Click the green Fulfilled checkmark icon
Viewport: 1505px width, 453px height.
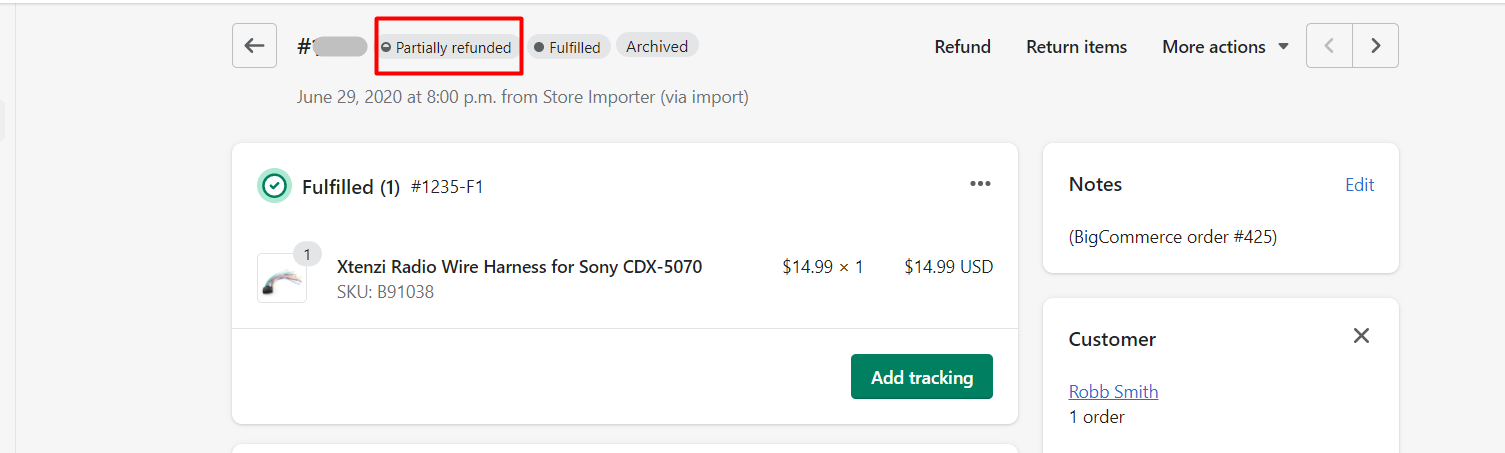[x=274, y=186]
